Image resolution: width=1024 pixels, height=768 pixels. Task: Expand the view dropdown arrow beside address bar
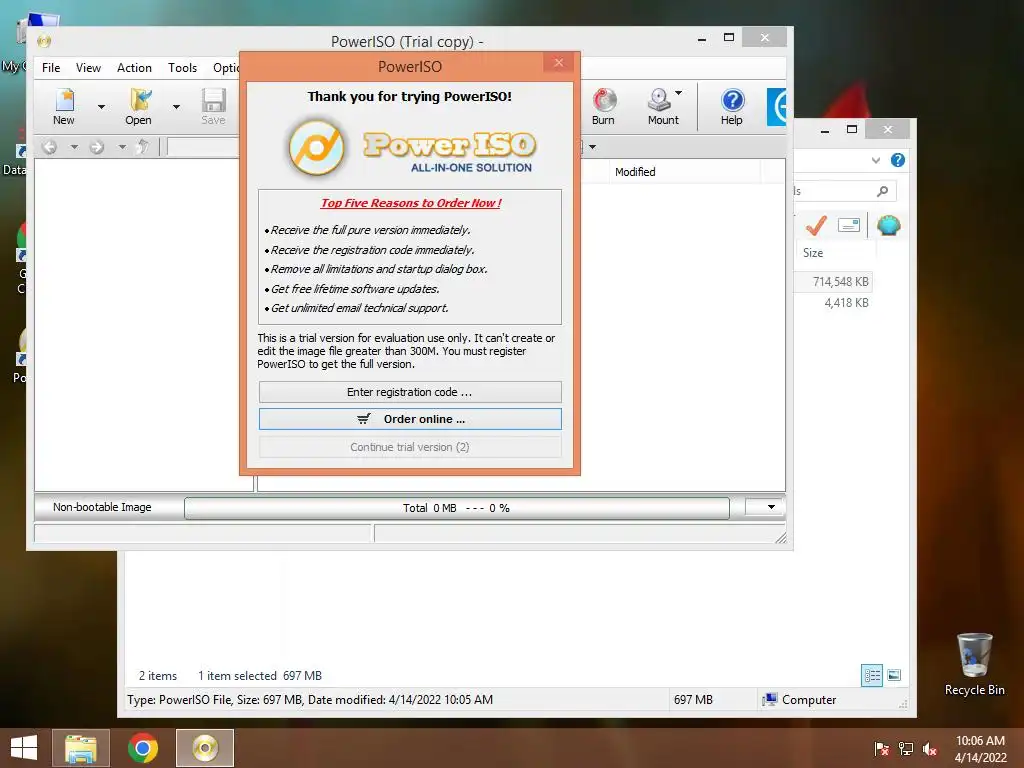pos(592,147)
